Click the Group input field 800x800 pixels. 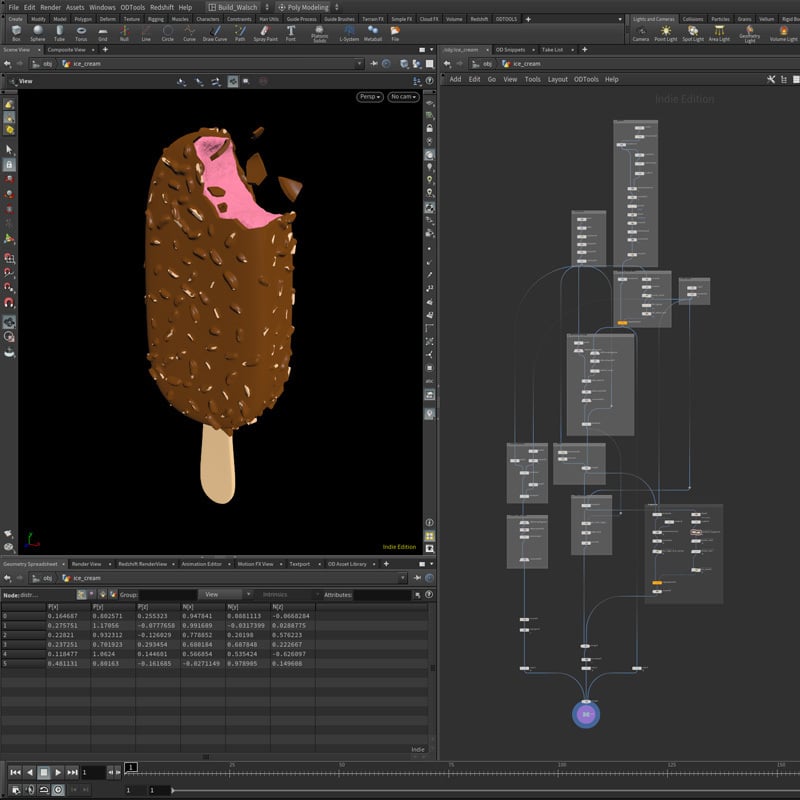168,594
